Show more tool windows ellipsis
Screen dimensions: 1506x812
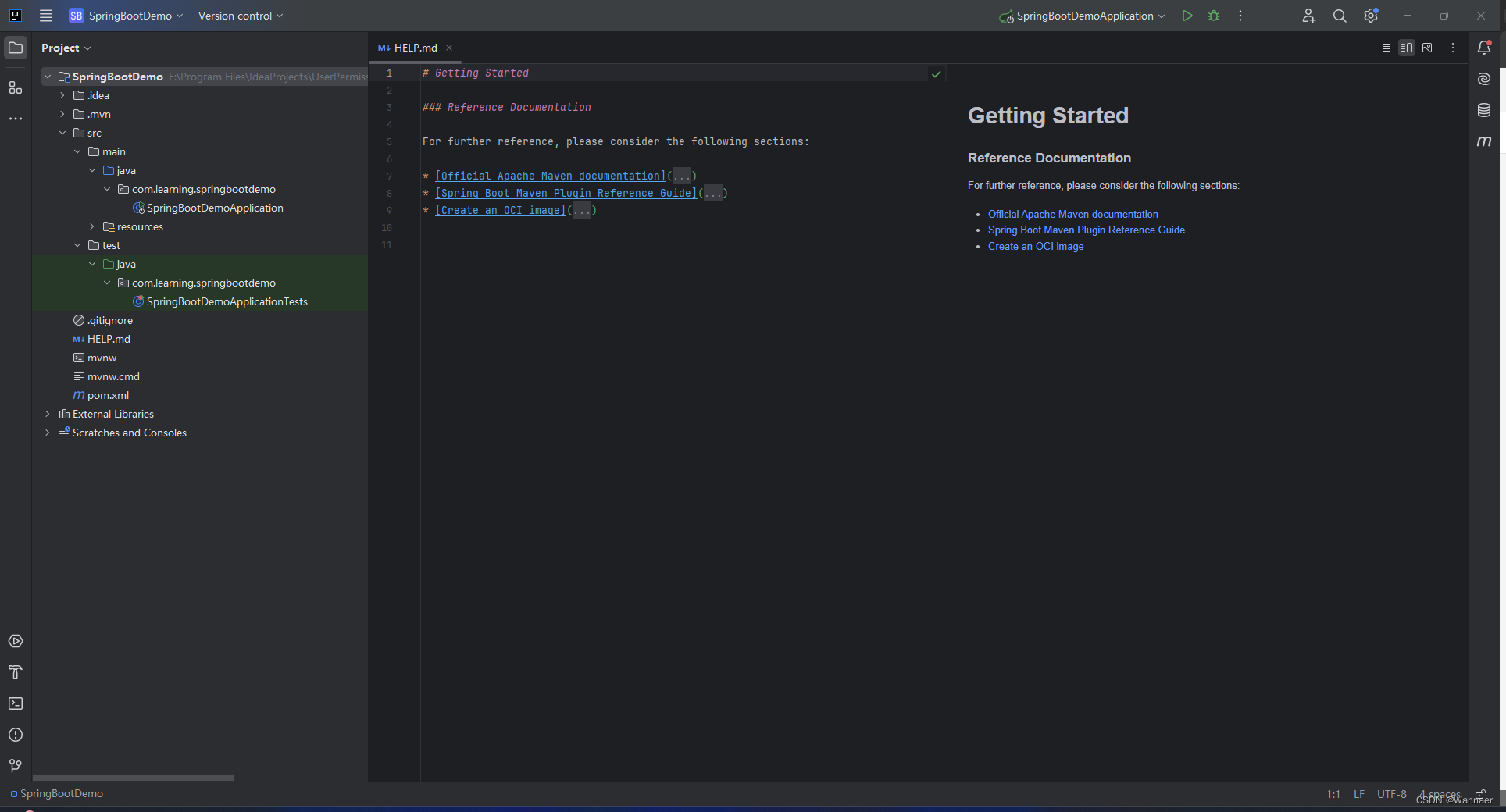(x=16, y=119)
